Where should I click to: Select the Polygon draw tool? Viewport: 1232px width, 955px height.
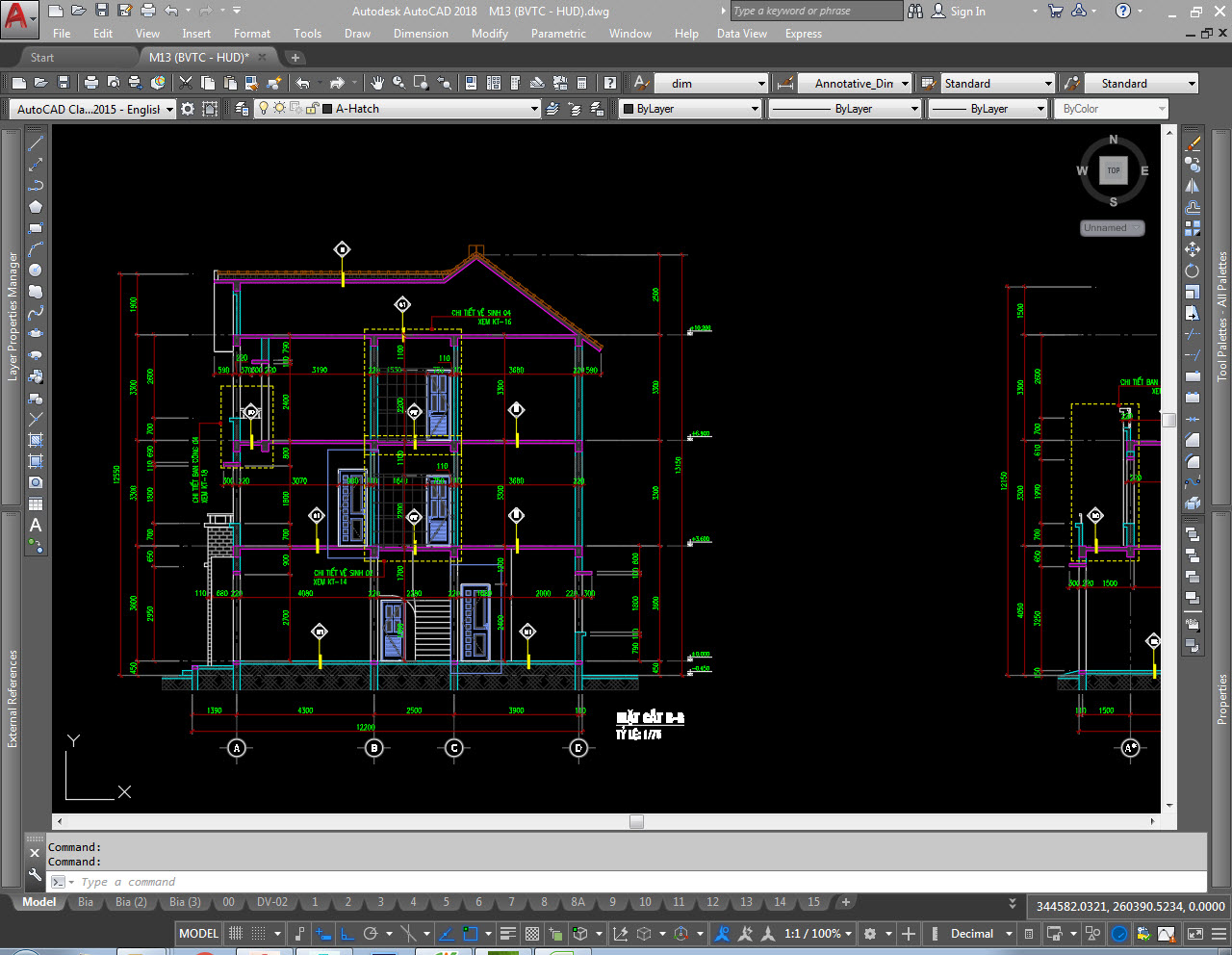tap(36, 206)
